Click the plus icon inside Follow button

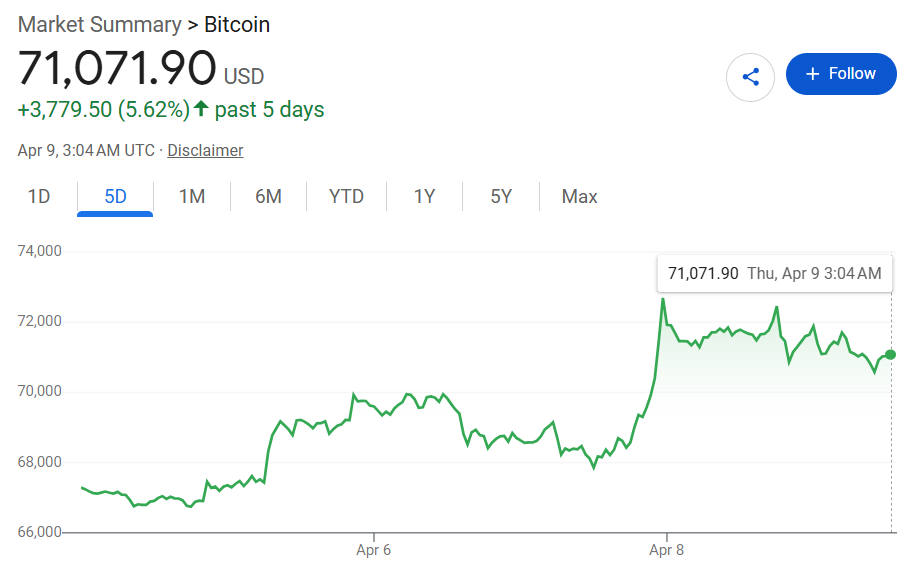(x=812, y=74)
